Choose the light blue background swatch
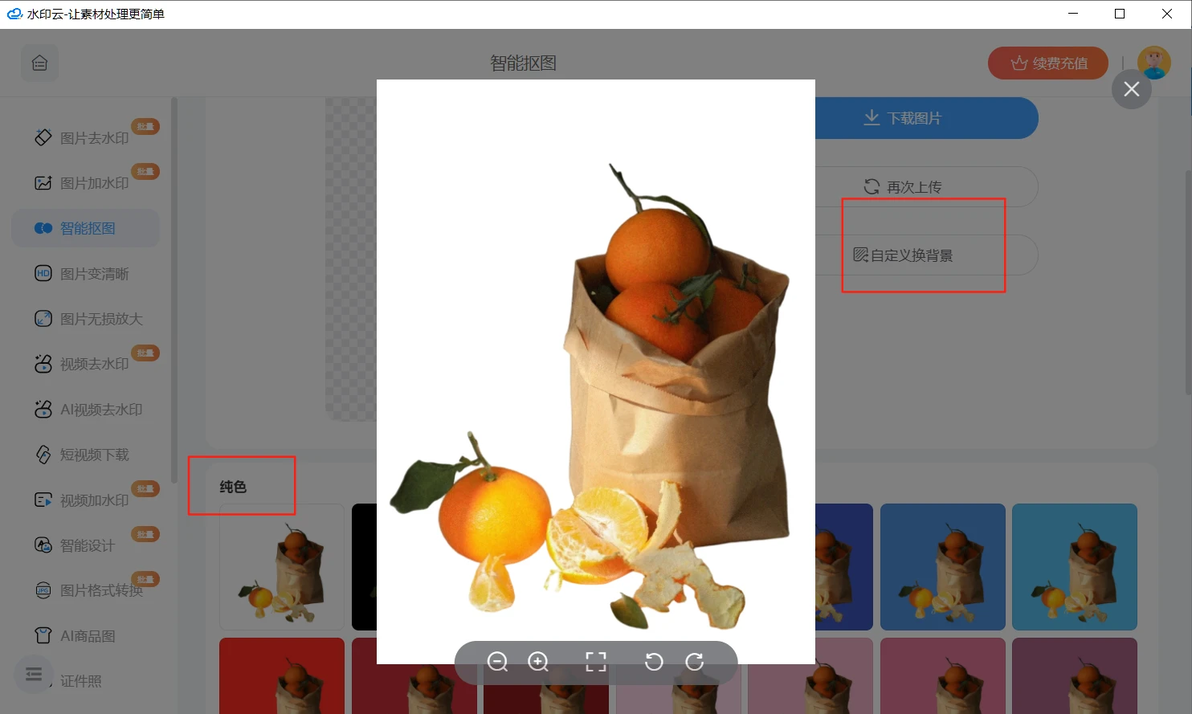 1074,566
